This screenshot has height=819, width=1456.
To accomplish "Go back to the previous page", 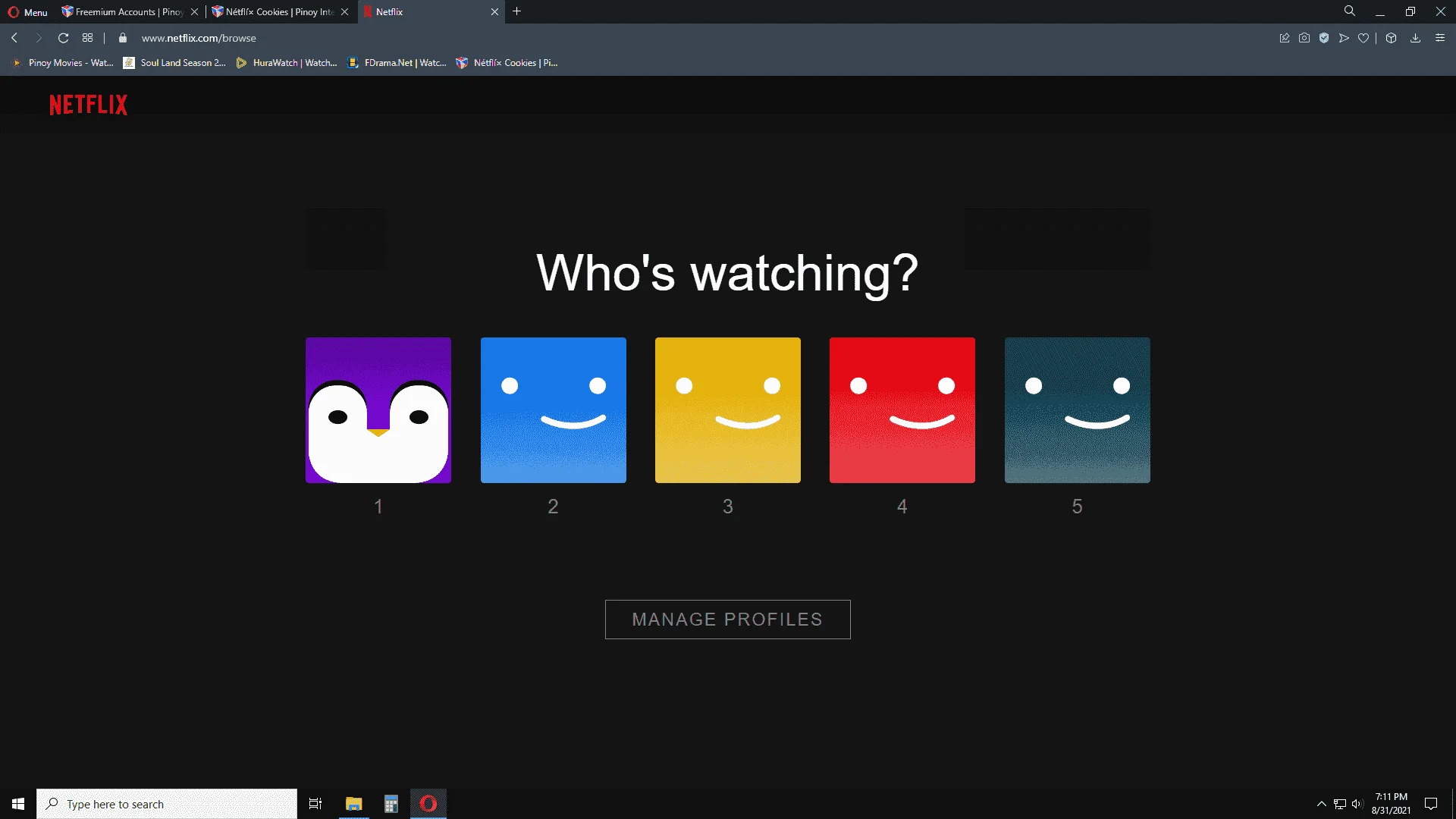I will [14, 38].
